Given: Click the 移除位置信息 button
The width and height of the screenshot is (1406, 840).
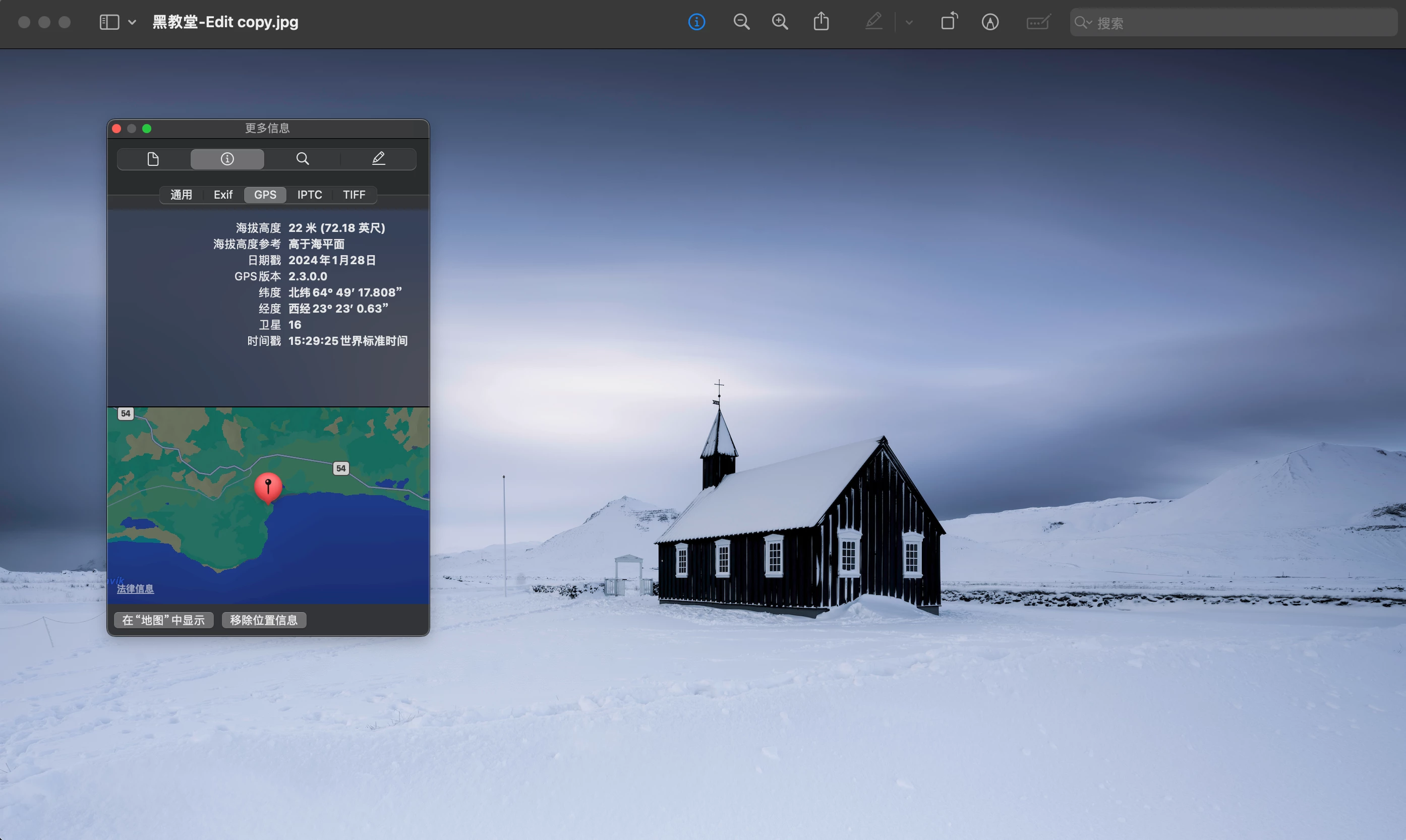Looking at the screenshot, I should click(264, 620).
